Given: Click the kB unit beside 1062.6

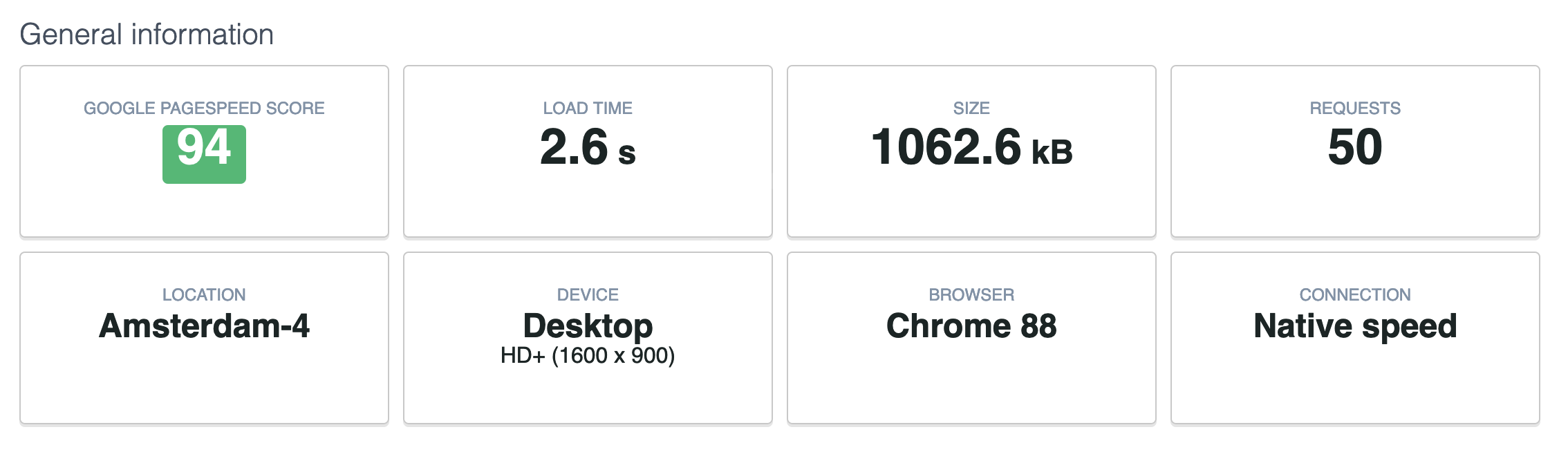Looking at the screenshot, I should (1052, 153).
